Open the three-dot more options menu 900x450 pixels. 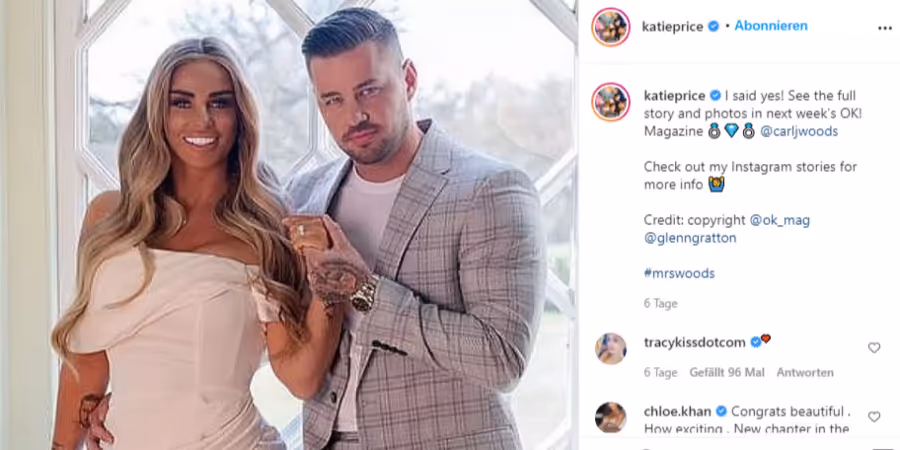(885, 28)
